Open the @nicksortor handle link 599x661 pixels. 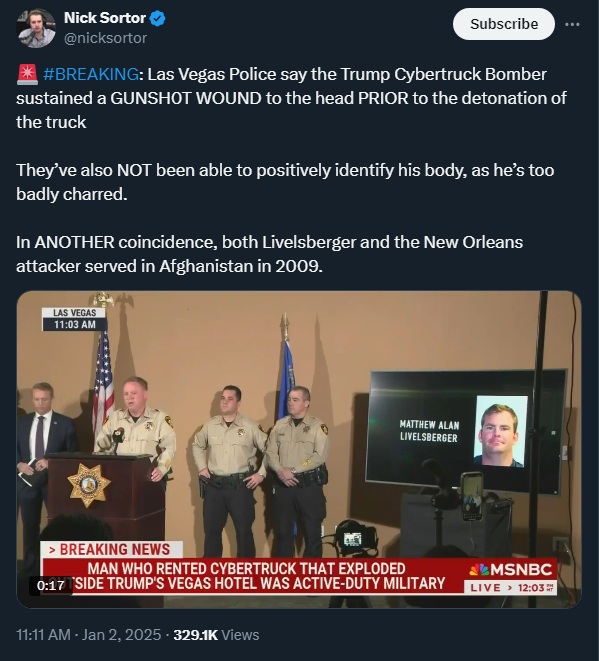tap(105, 38)
